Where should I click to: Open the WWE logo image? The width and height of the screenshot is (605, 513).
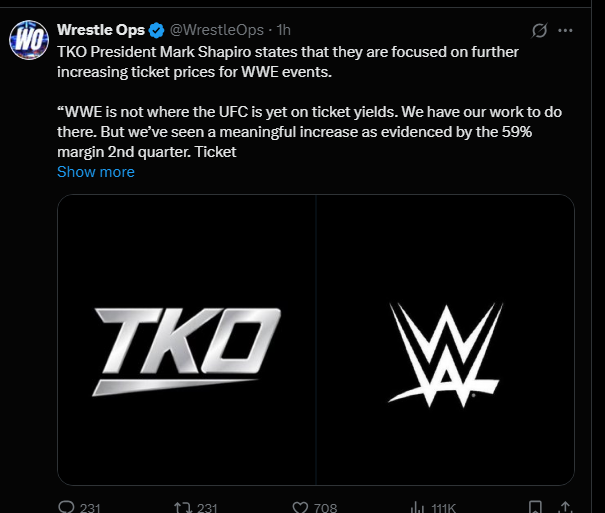pyautogui.click(x=445, y=340)
